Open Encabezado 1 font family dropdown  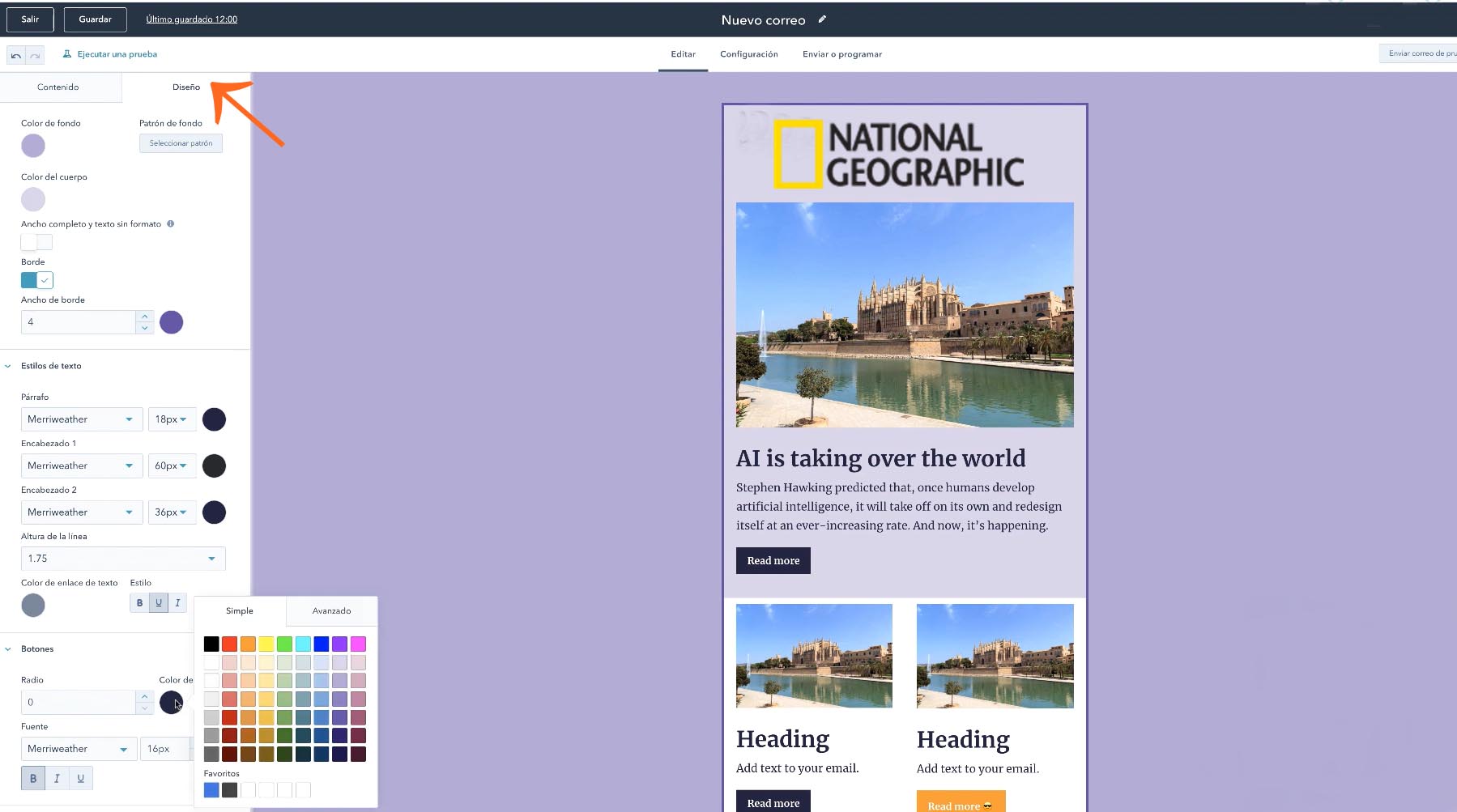click(82, 466)
